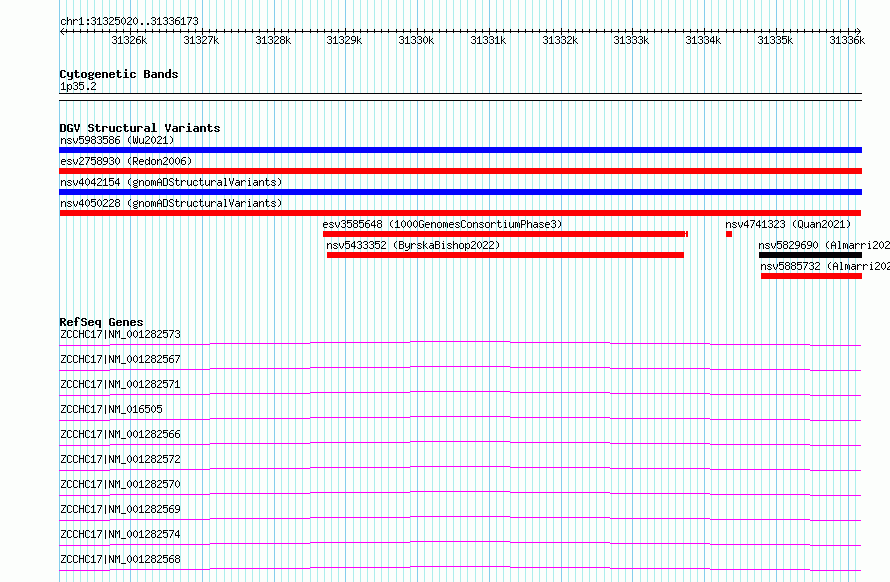Click the chr1:31325020..31336173 coordinate label

129,21
